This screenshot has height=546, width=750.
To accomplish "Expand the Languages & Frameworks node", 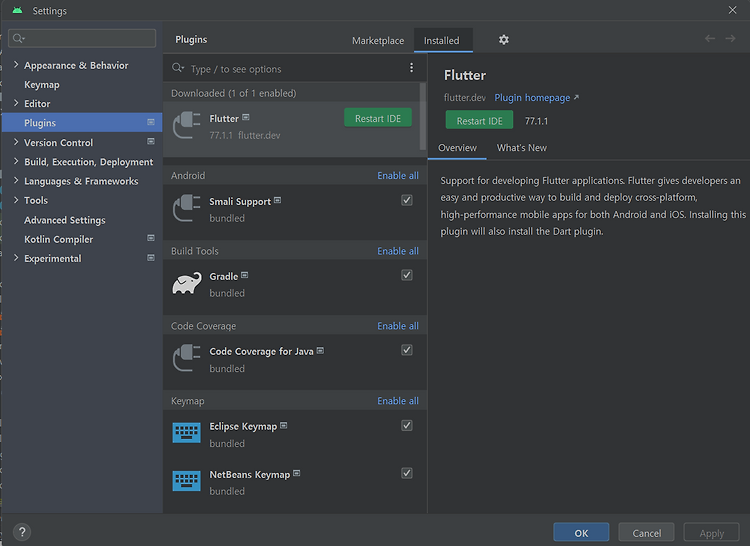I will (x=16, y=180).
